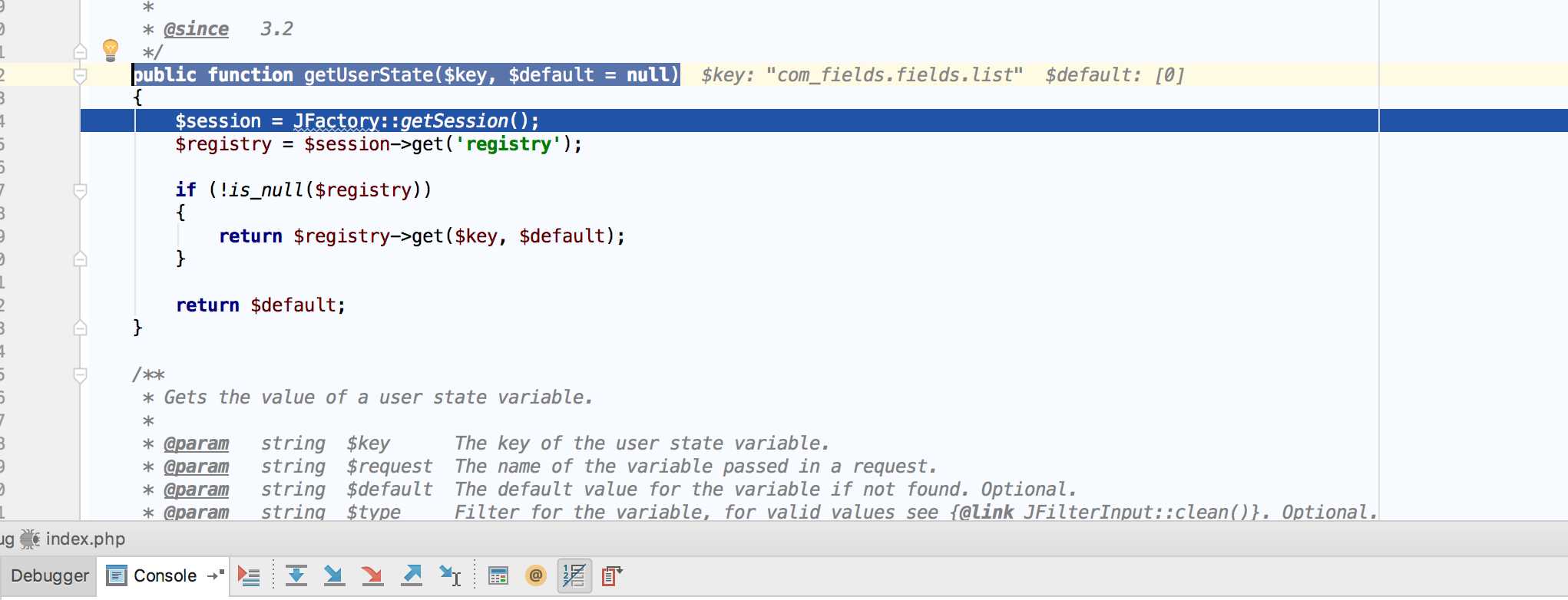Viewport: 1568px width, 600px height.
Task: Click the red Force Step Into button
Action: 372,575
